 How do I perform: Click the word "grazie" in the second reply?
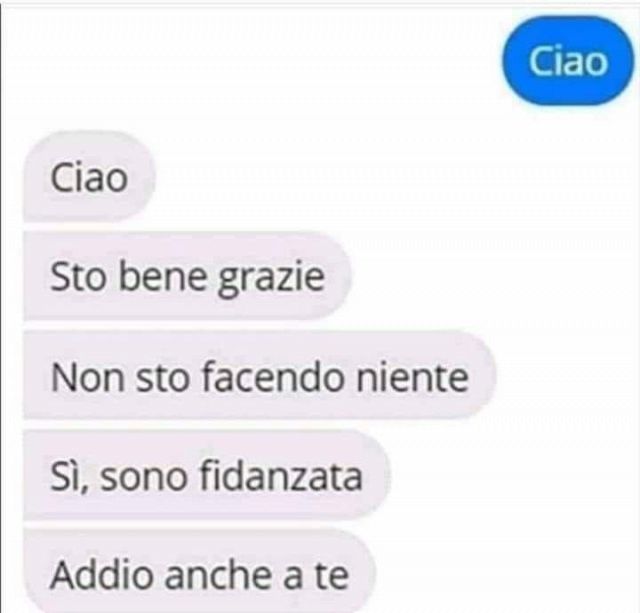point(271,279)
